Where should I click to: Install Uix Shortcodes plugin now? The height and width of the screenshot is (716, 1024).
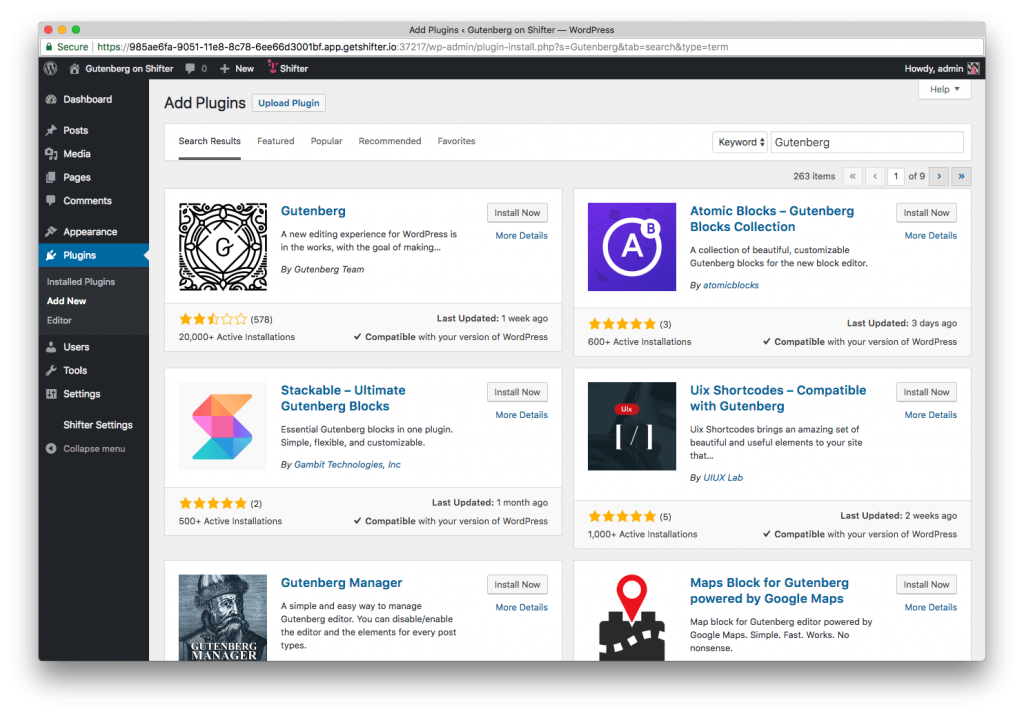click(x=926, y=392)
